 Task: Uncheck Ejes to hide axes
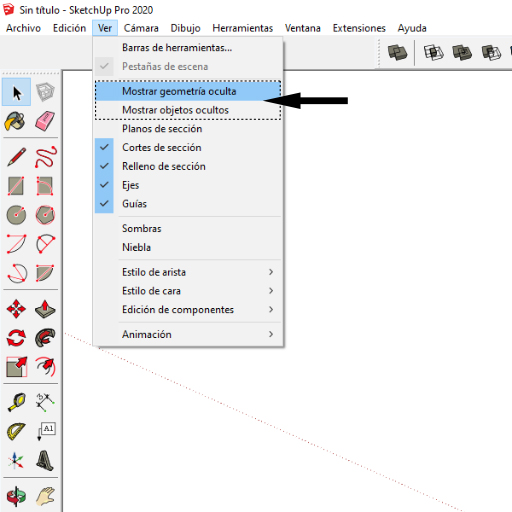pos(188,185)
